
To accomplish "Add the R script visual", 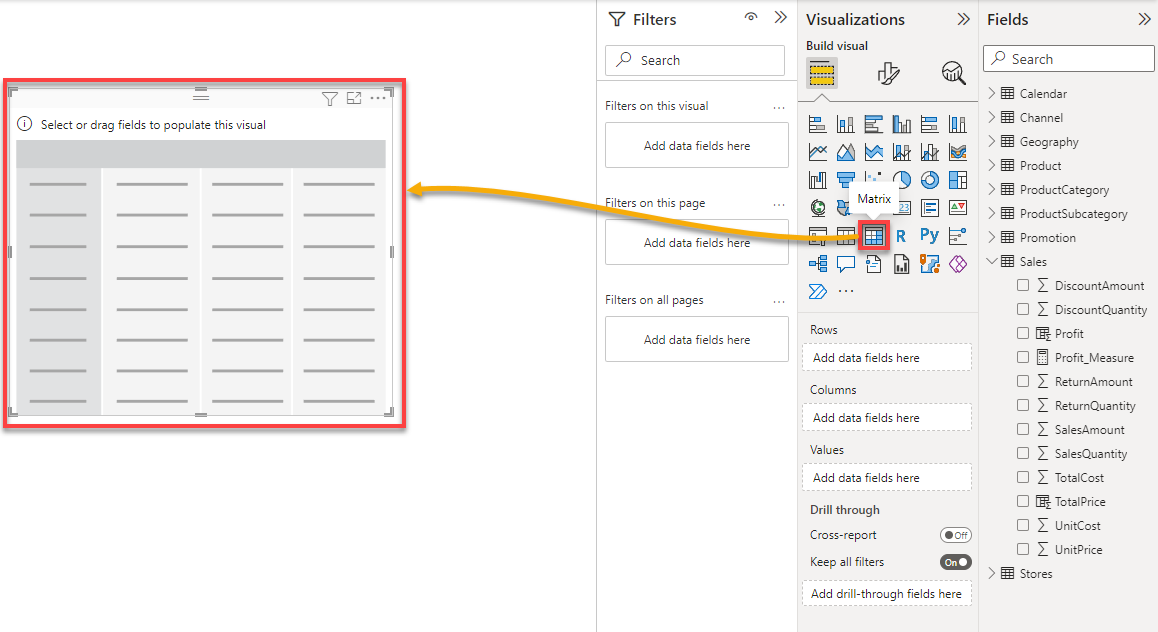I will coord(901,236).
